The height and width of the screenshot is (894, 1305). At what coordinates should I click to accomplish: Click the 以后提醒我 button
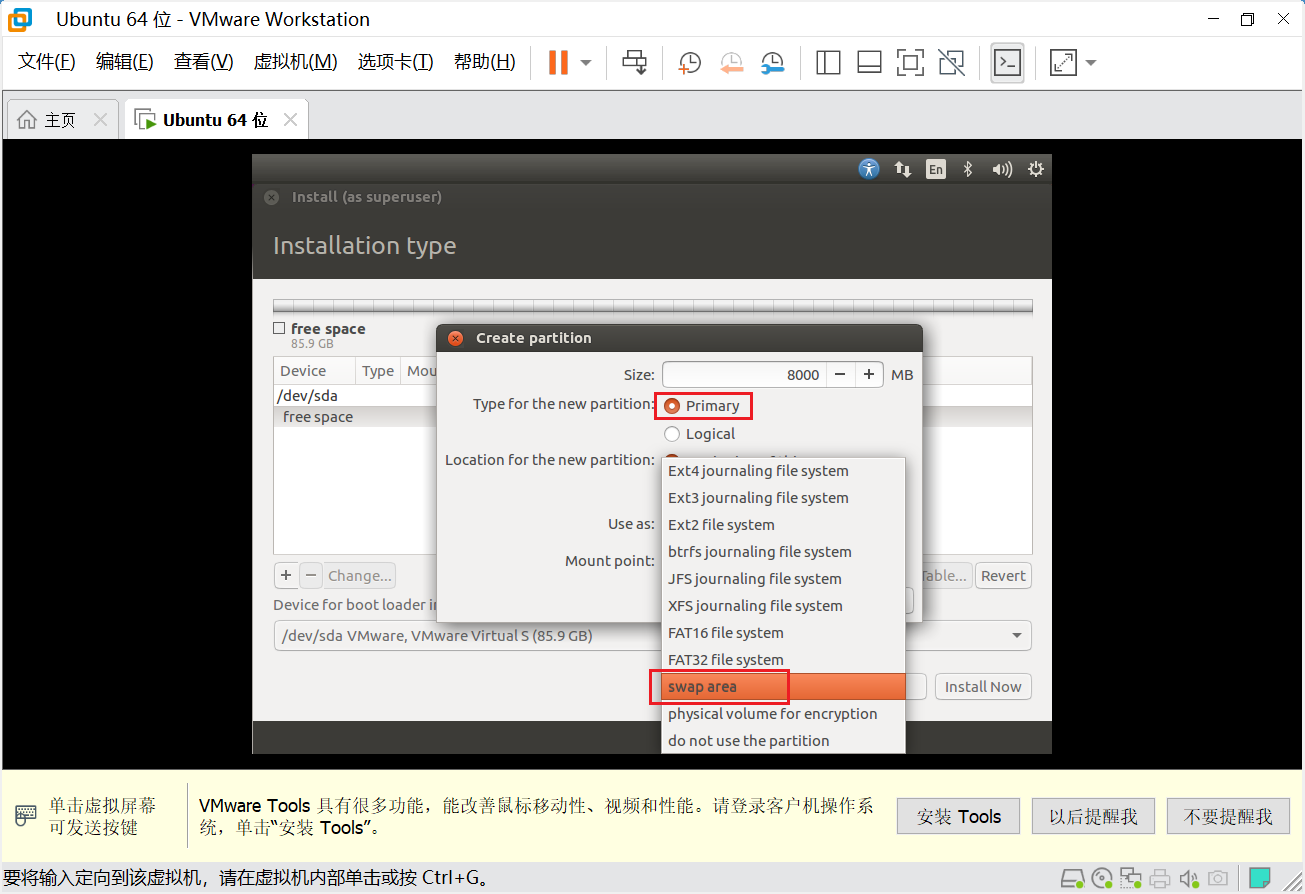pyautogui.click(x=1093, y=816)
